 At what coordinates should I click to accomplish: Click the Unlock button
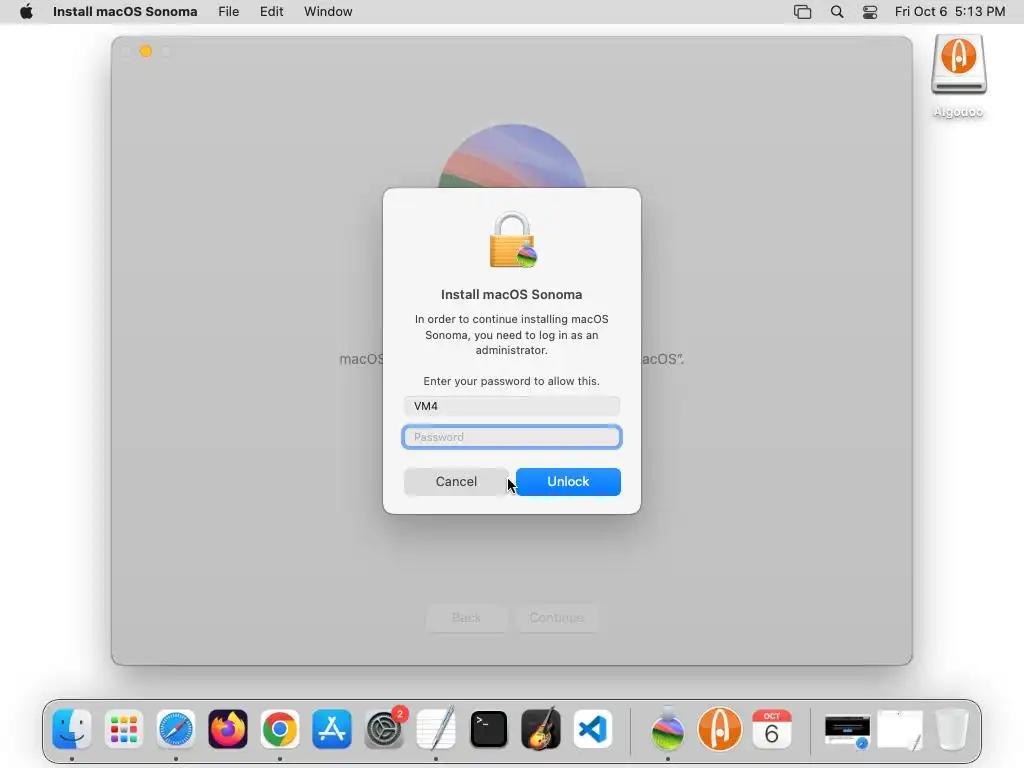[568, 482]
